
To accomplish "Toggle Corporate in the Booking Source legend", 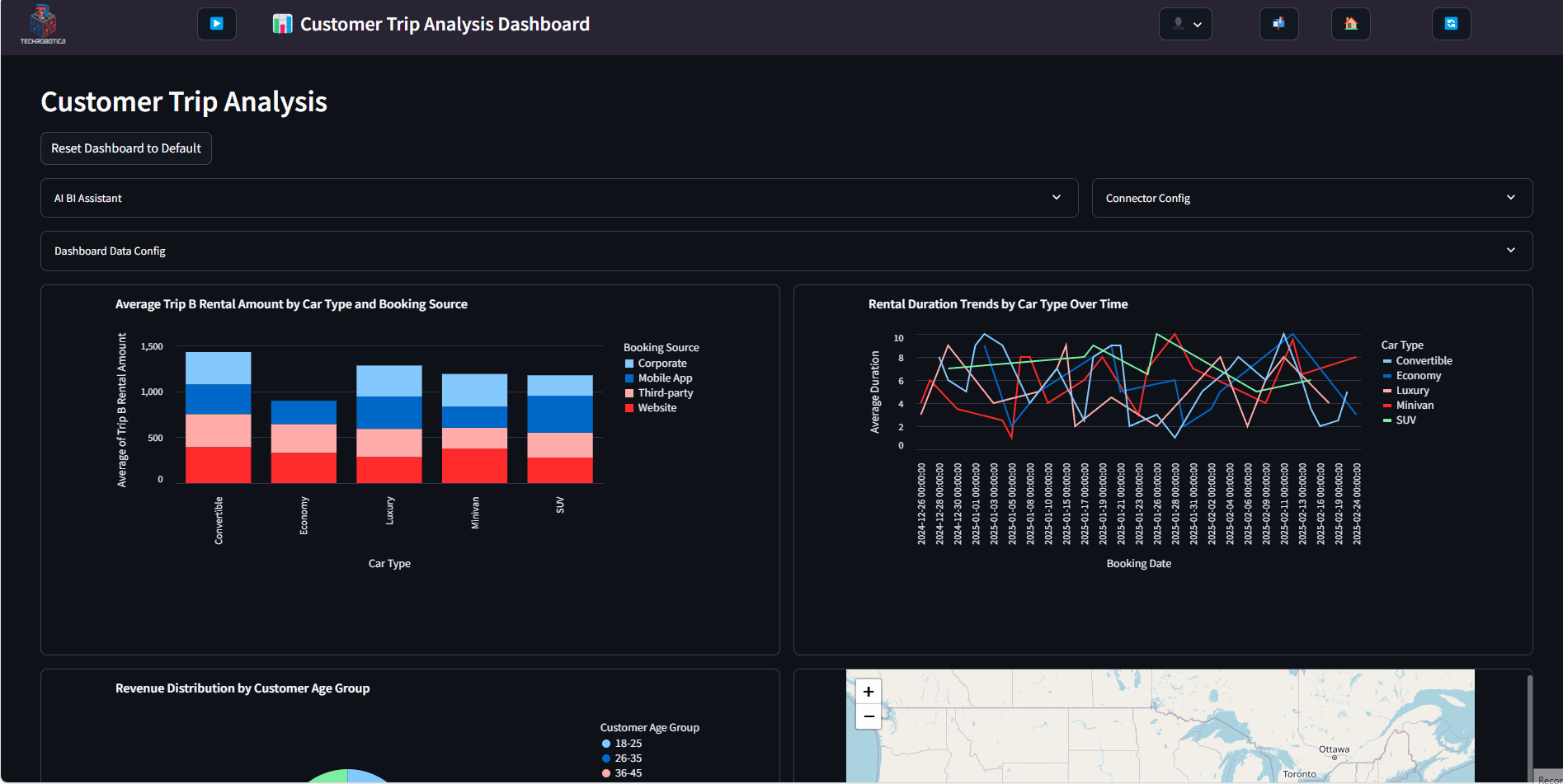I will (x=656, y=364).
